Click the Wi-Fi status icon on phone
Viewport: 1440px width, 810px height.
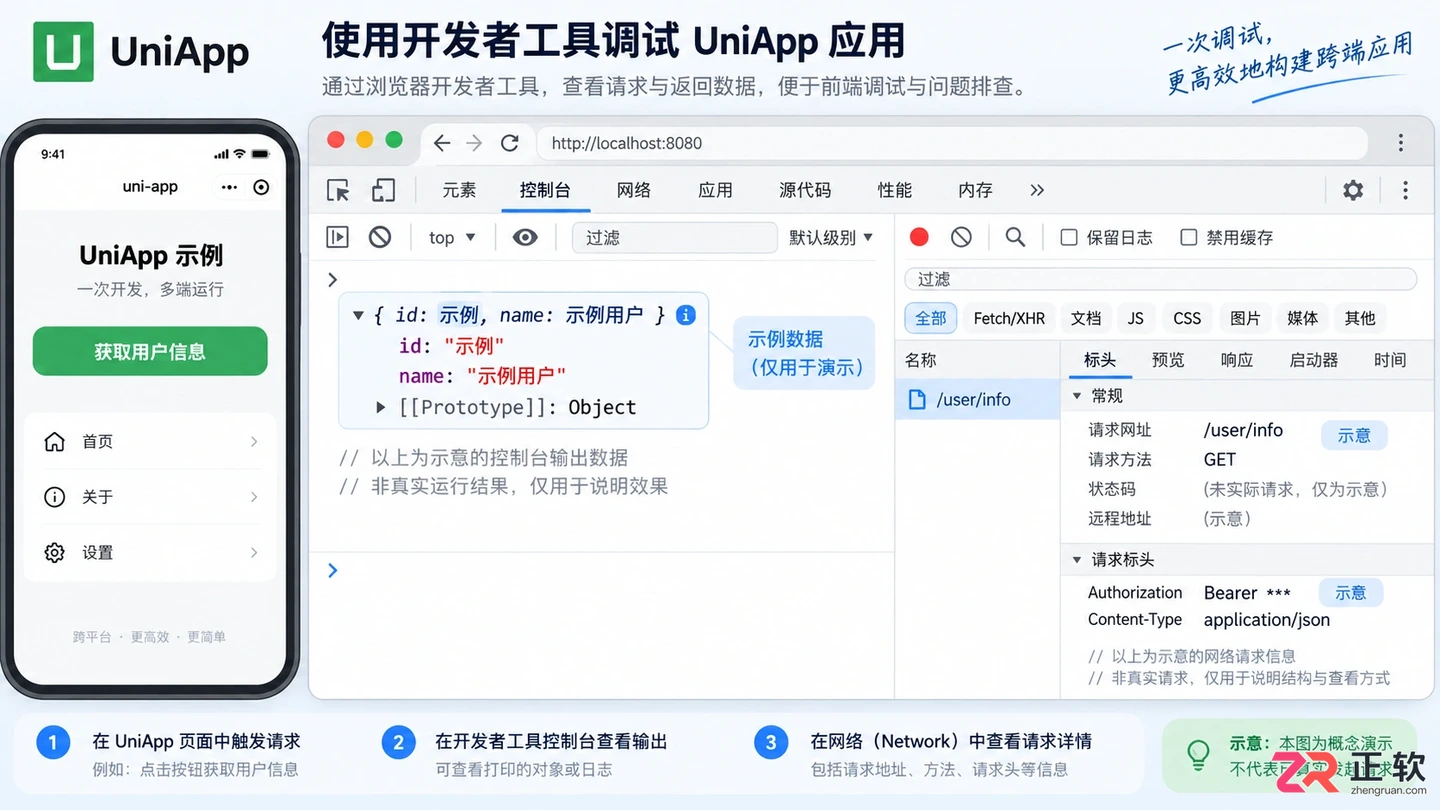point(239,154)
